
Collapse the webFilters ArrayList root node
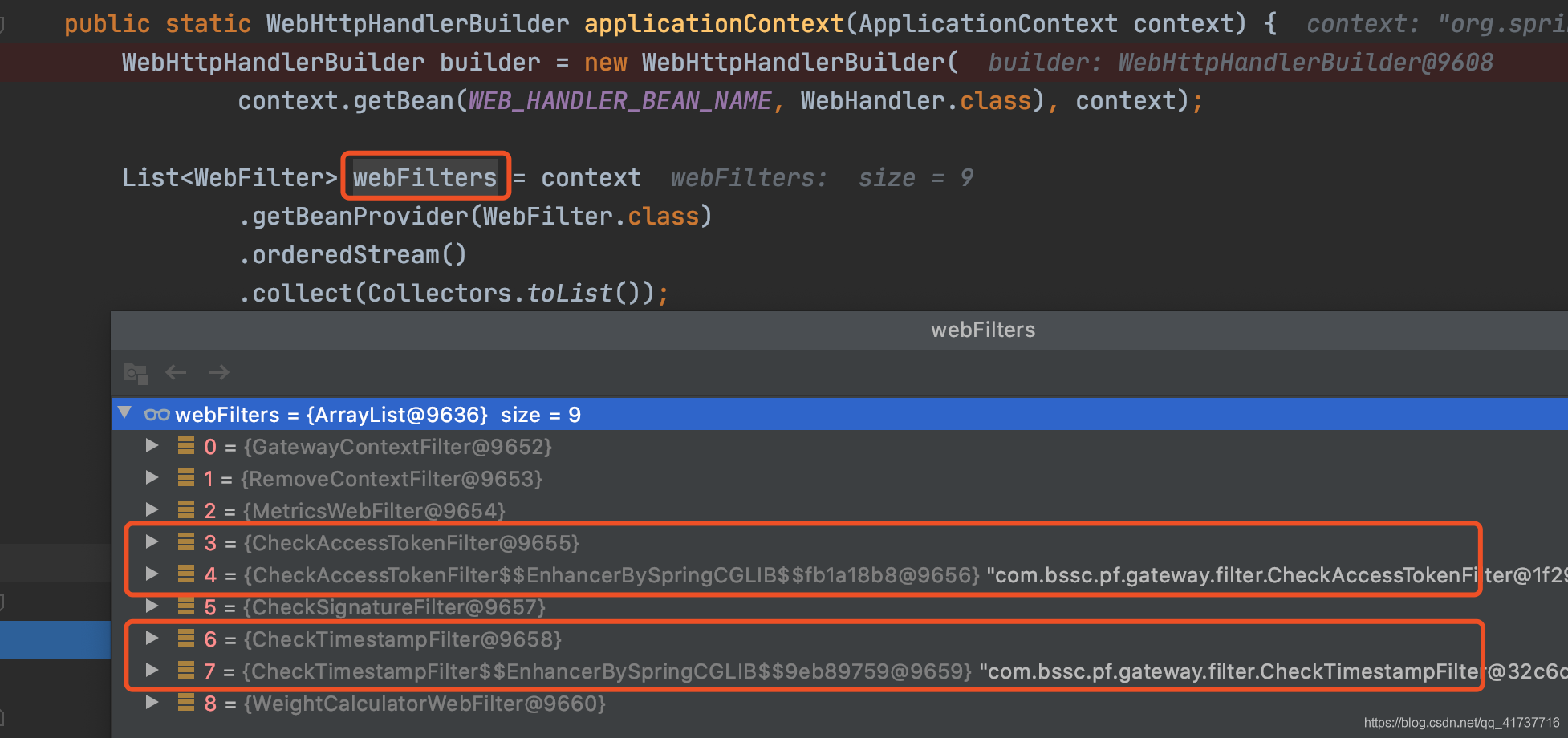(x=124, y=413)
